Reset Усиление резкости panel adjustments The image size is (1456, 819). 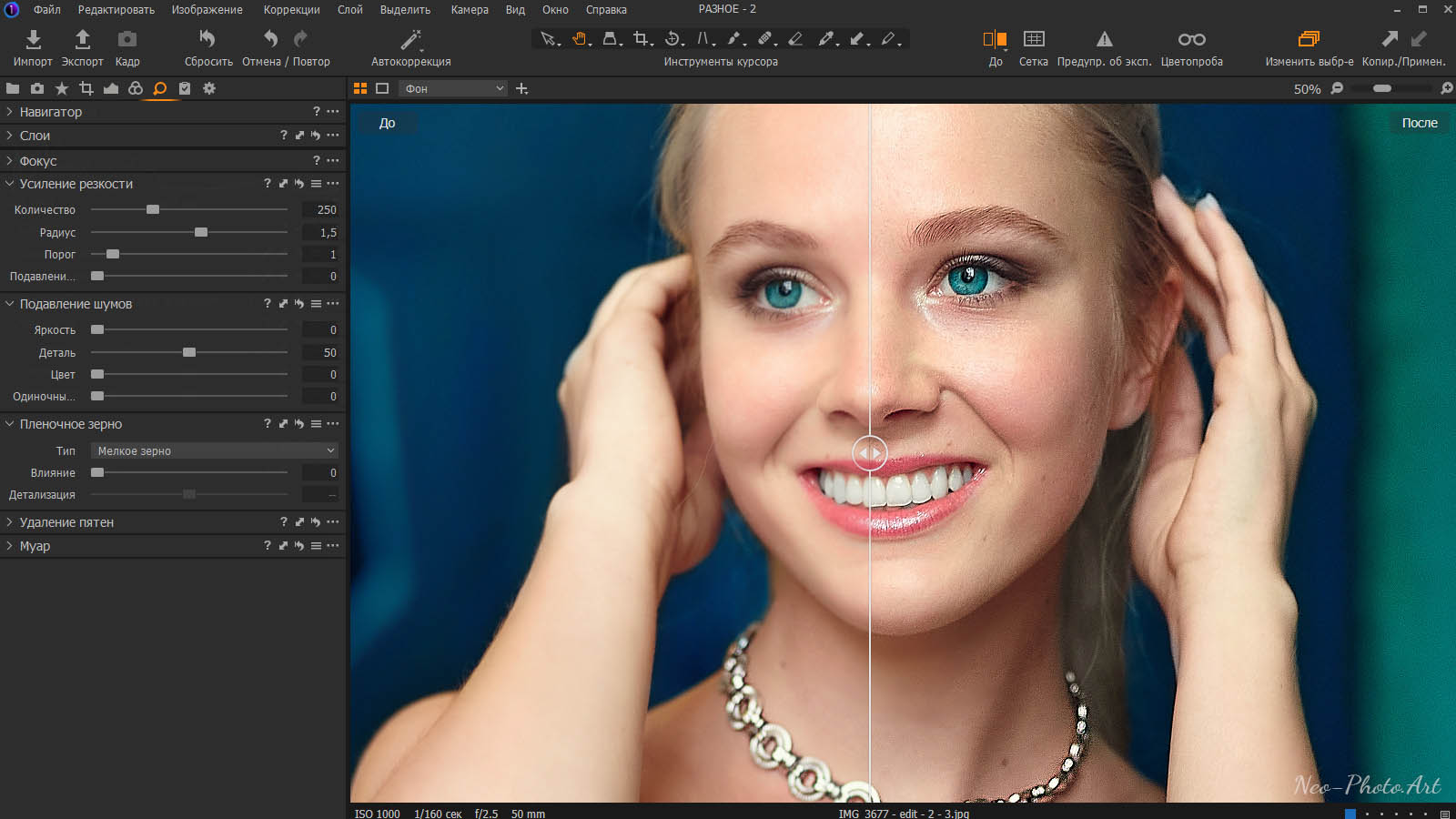299,184
